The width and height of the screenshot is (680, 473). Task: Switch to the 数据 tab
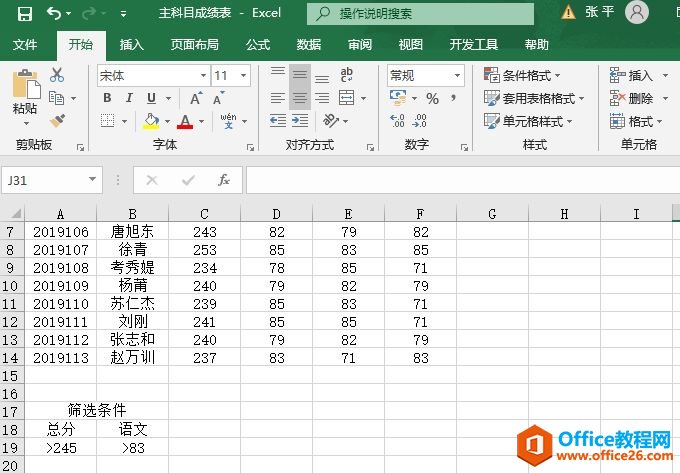click(309, 45)
